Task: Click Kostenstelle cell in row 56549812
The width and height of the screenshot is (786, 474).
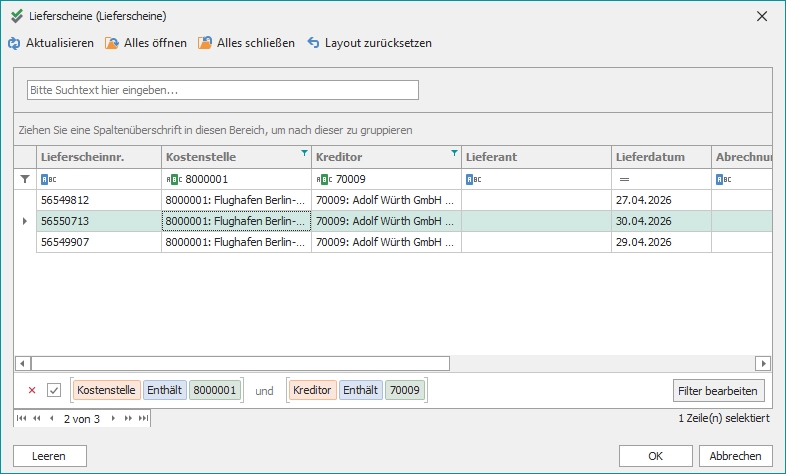Action: tap(236, 200)
